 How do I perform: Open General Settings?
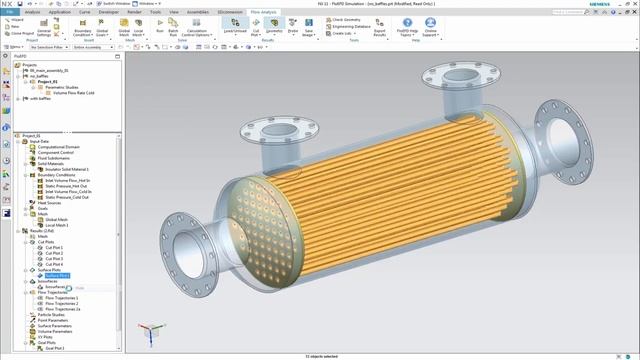coord(44,28)
